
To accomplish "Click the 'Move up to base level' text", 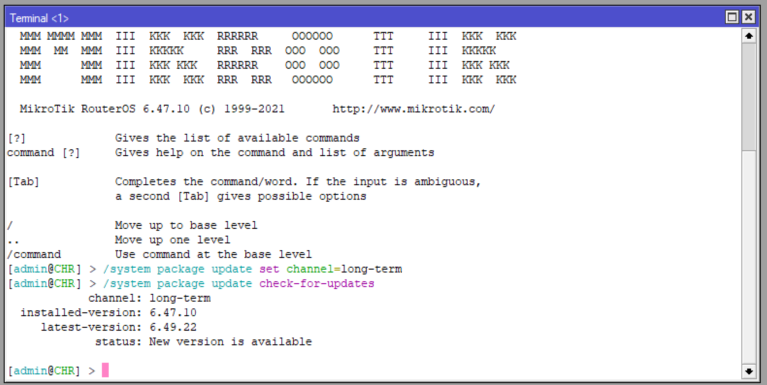I will pyautogui.click(x=186, y=226).
